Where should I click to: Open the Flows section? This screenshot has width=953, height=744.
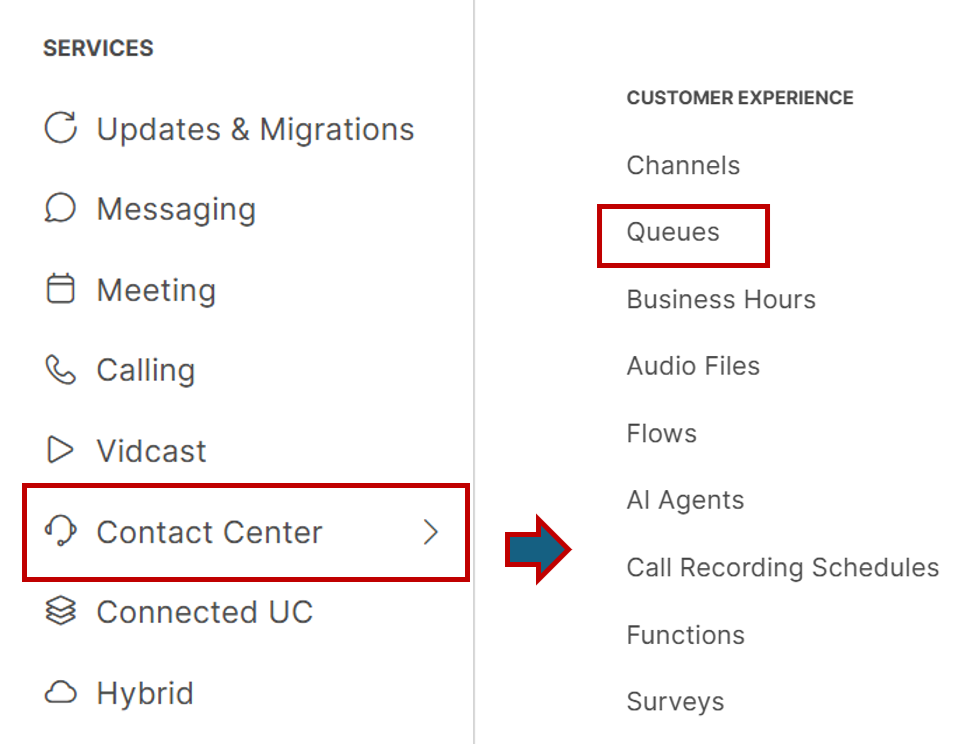[x=661, y=434]
